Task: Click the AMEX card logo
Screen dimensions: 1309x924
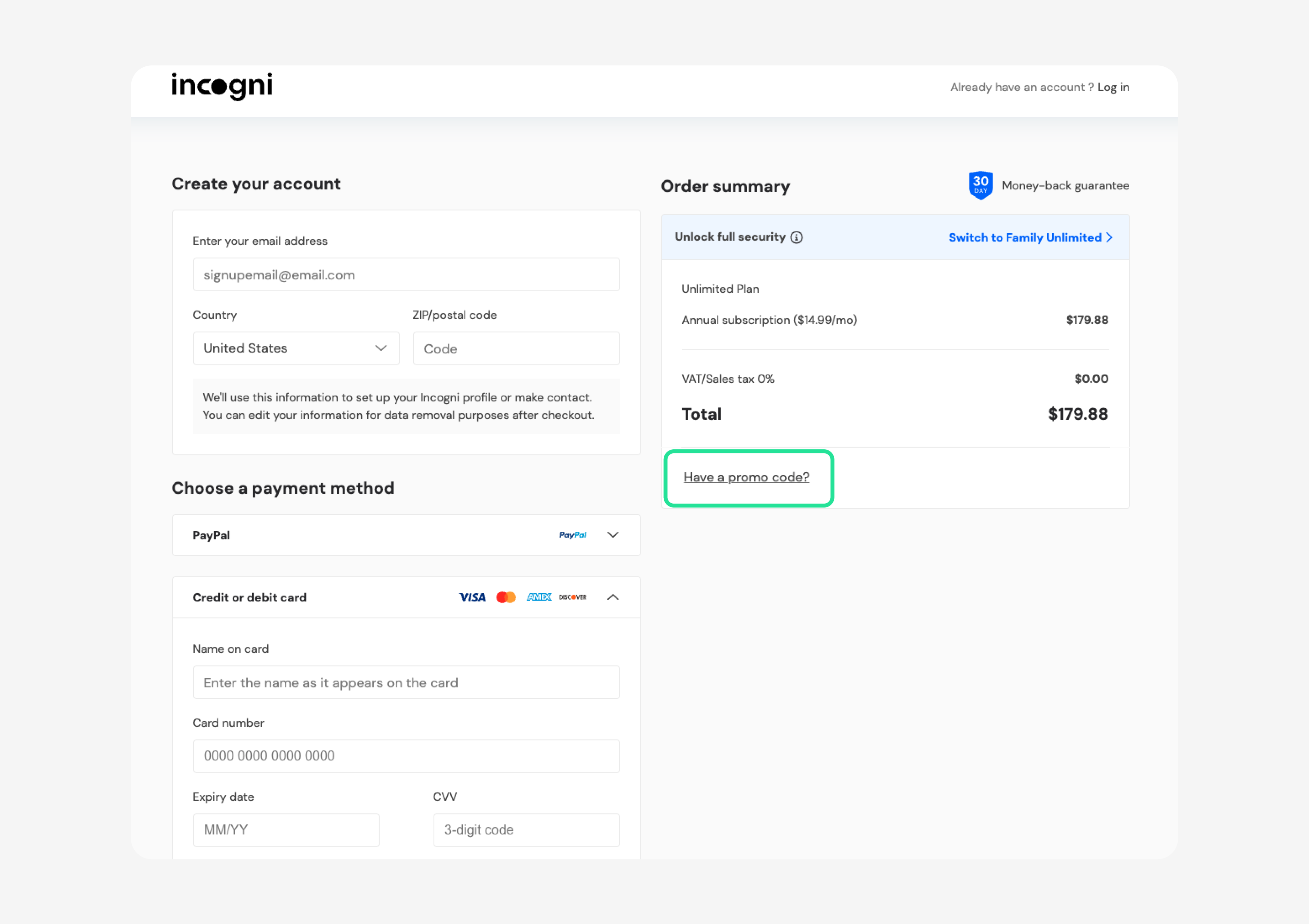Action: (x=539, y=597)
